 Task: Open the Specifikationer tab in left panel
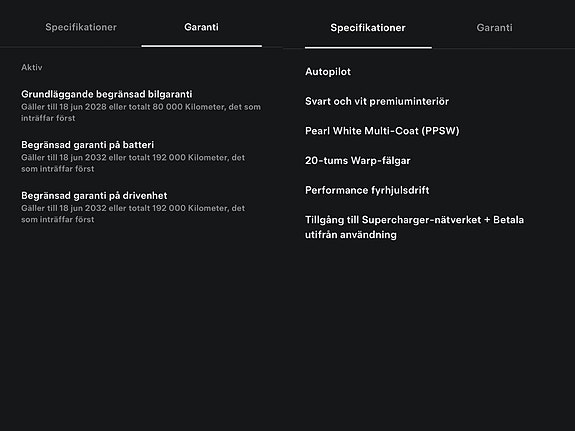(81, 27)
